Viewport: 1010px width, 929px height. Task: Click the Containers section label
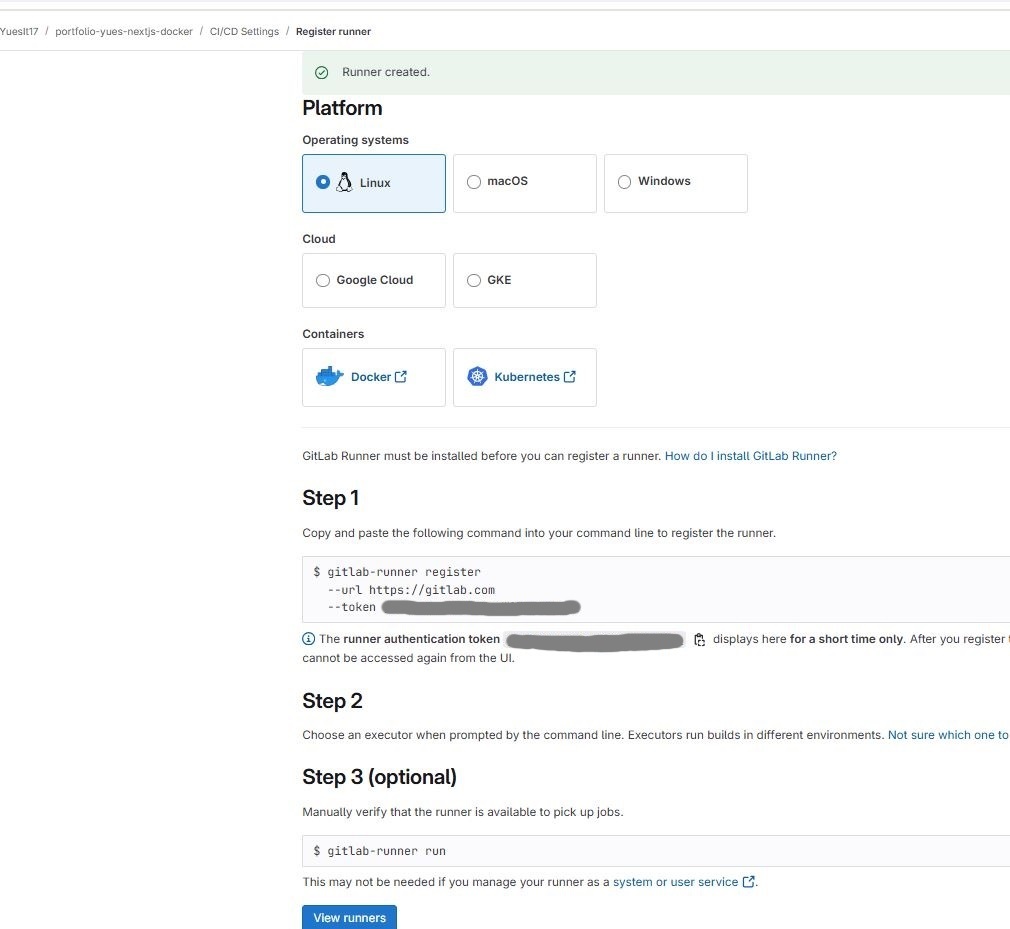coord(333,334)
